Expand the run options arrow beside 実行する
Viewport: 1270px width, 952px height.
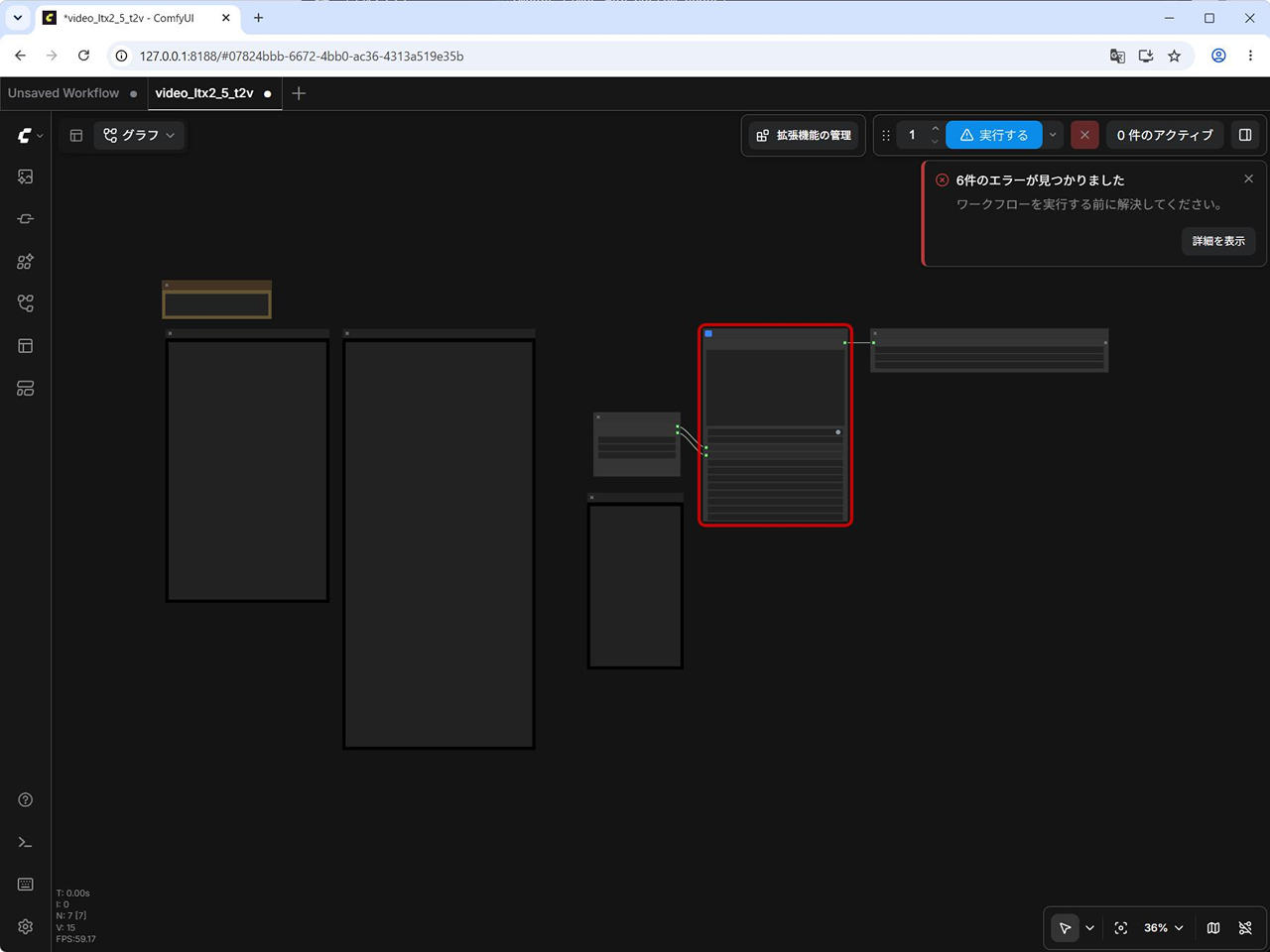(x=1053, y=136)
